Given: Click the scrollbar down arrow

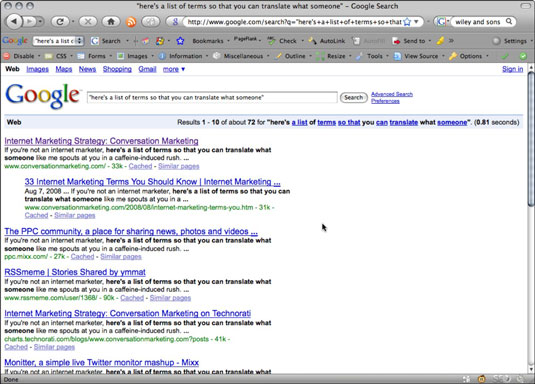Looking at the screenshot, I should pos(531,369).
